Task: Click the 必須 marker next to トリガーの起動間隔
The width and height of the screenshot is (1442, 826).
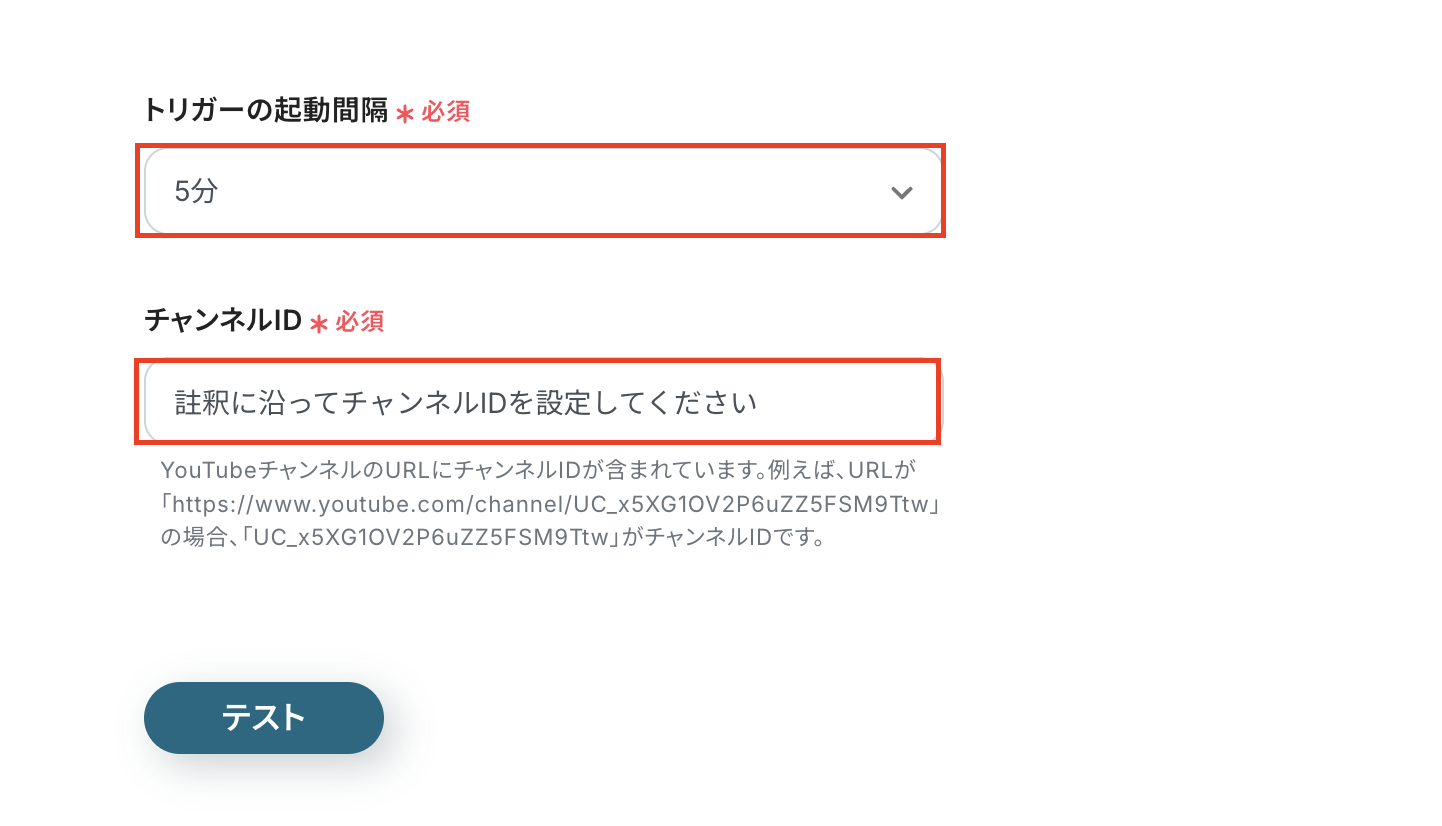Action: tap(446, 111)
